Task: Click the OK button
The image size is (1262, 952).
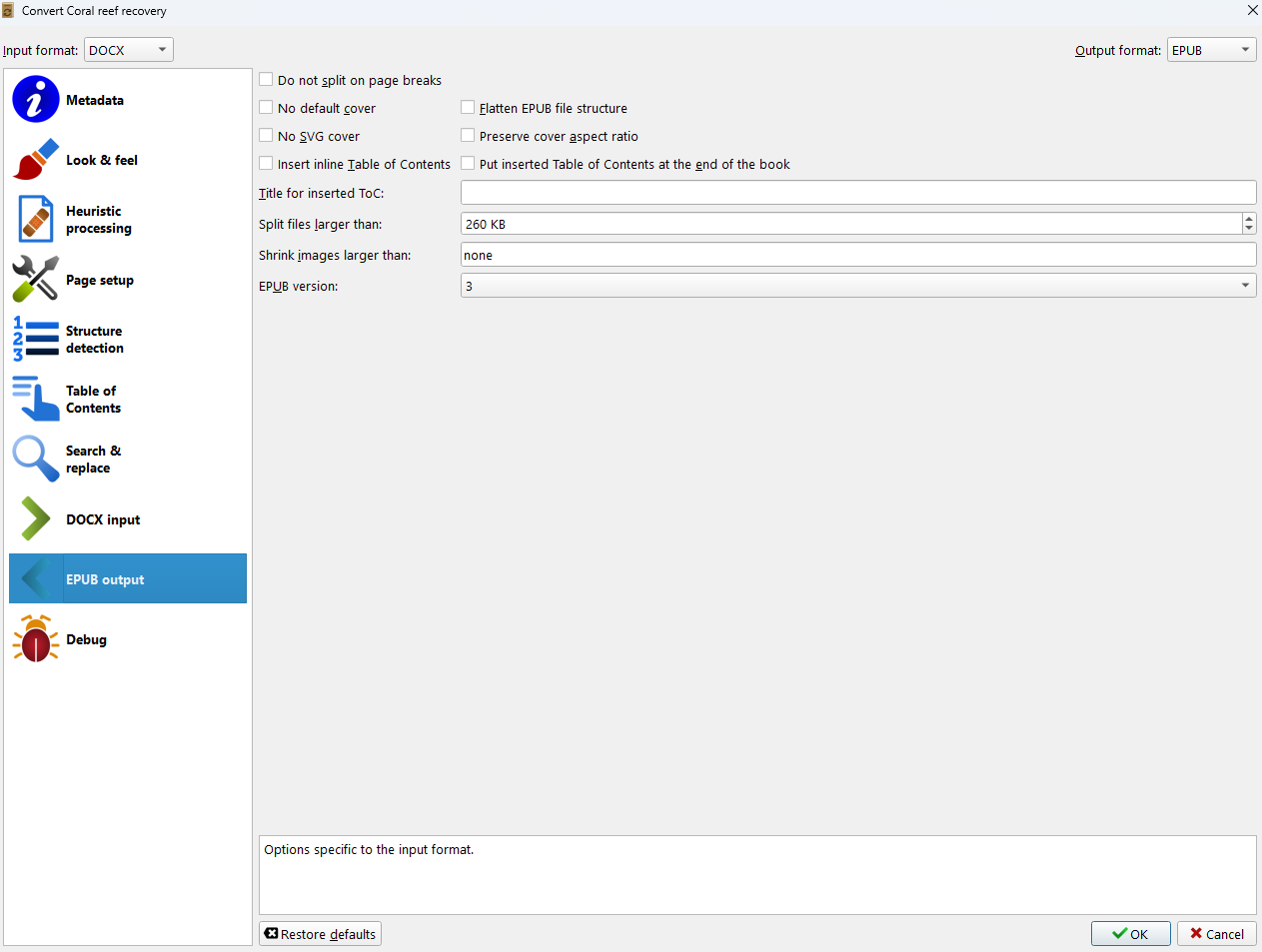Action: click(1130, 934)
